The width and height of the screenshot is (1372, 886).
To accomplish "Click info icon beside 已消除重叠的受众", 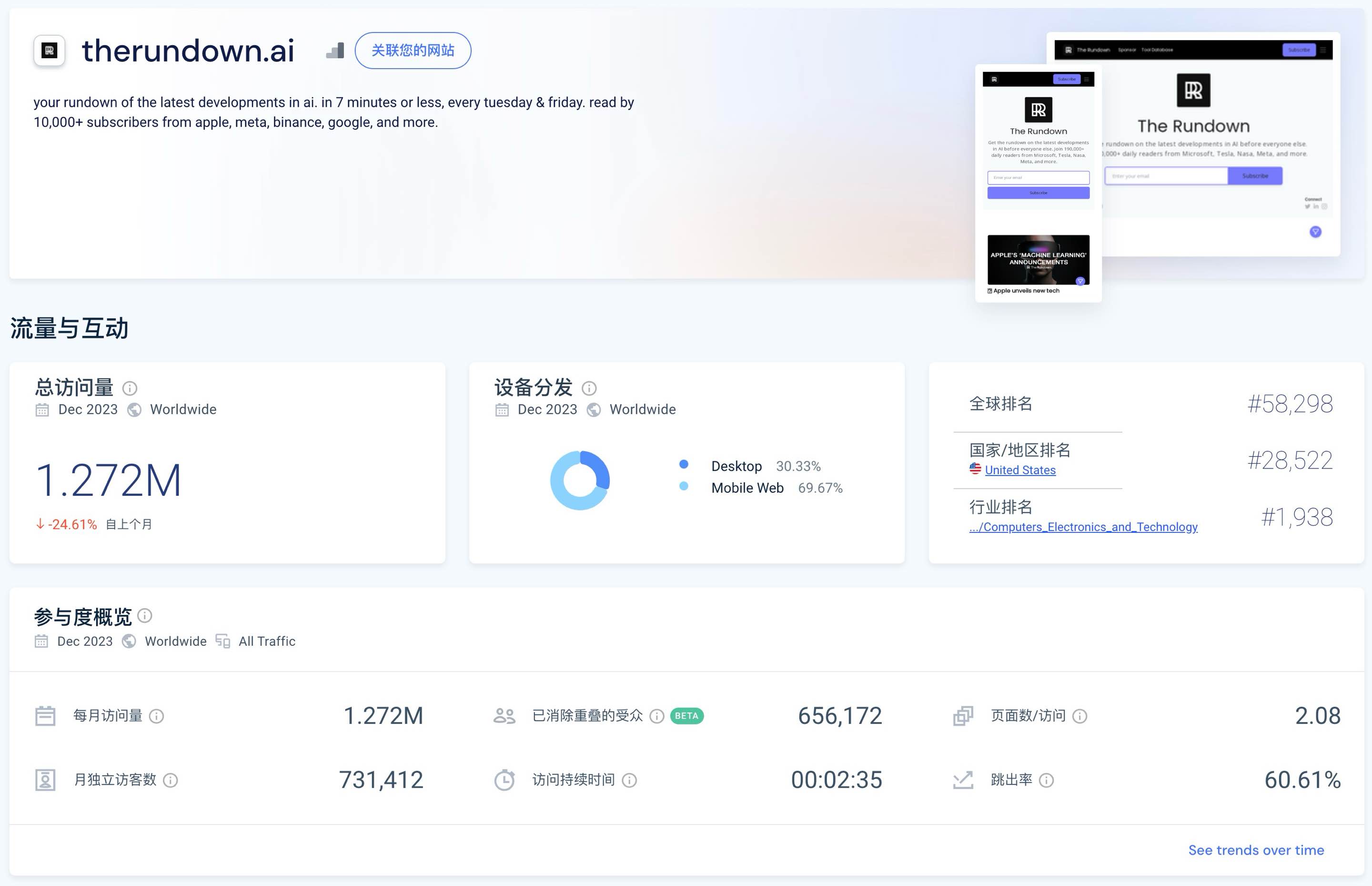I will (657, 716).
